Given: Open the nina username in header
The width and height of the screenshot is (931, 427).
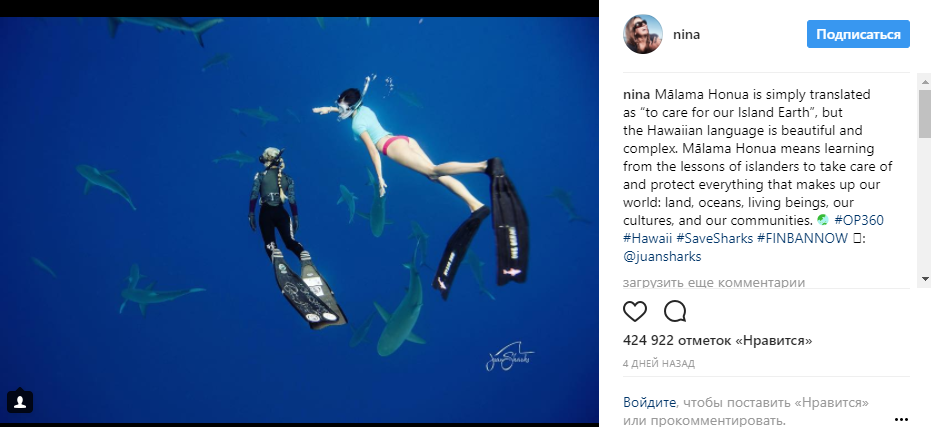Looking at the screenshot, I should (x=686, y=34).
